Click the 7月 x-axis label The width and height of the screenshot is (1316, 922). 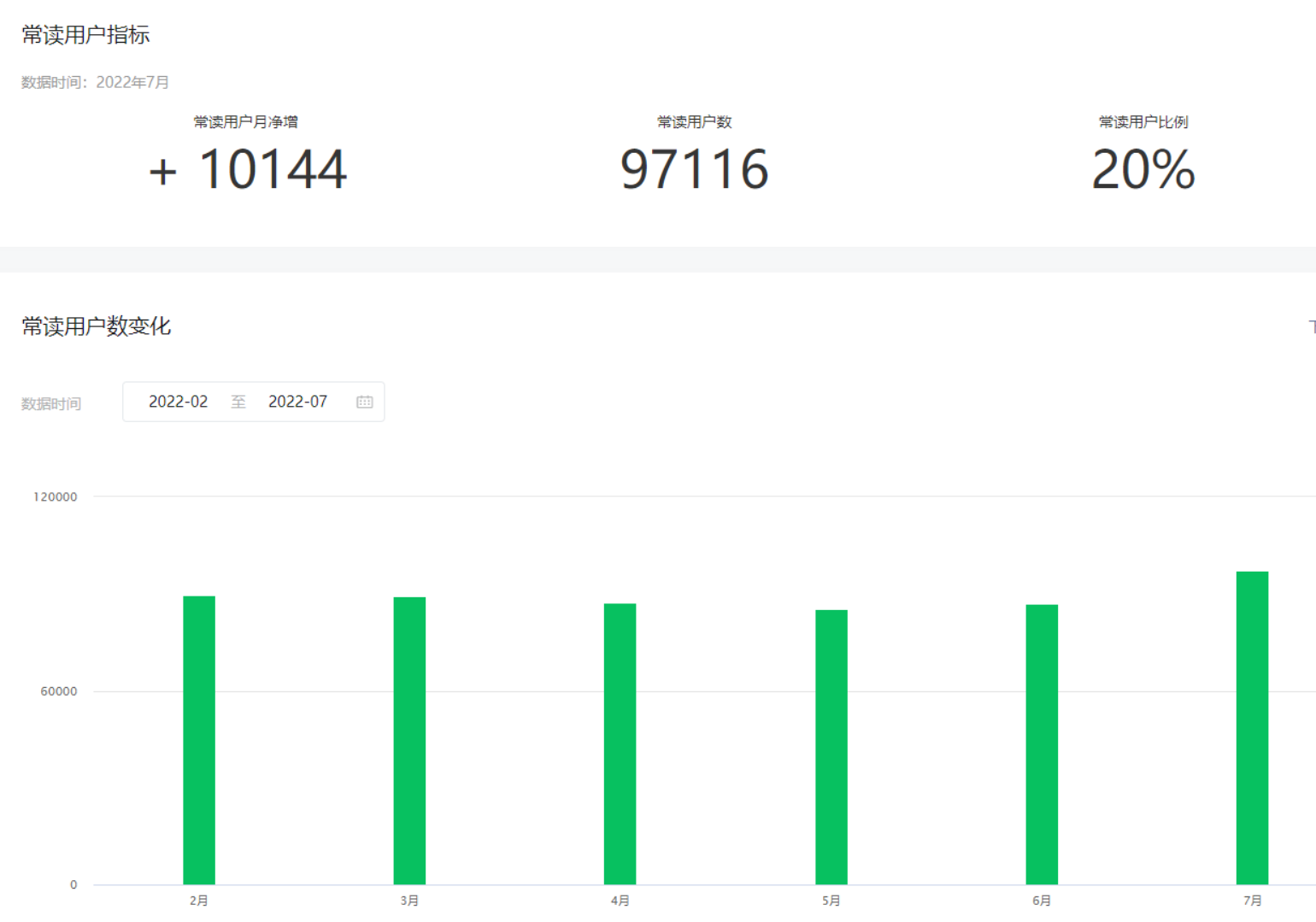tap(1253, 901)
